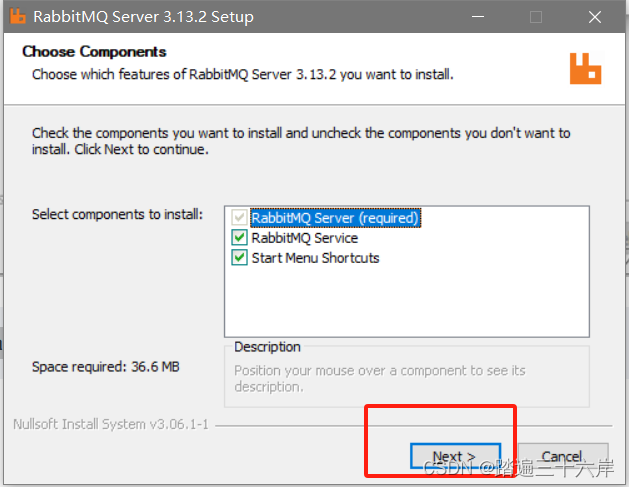Click the grayed RabbitMQ Server (required) checkbox
This screenshot has width=629, height=487.
239,218
